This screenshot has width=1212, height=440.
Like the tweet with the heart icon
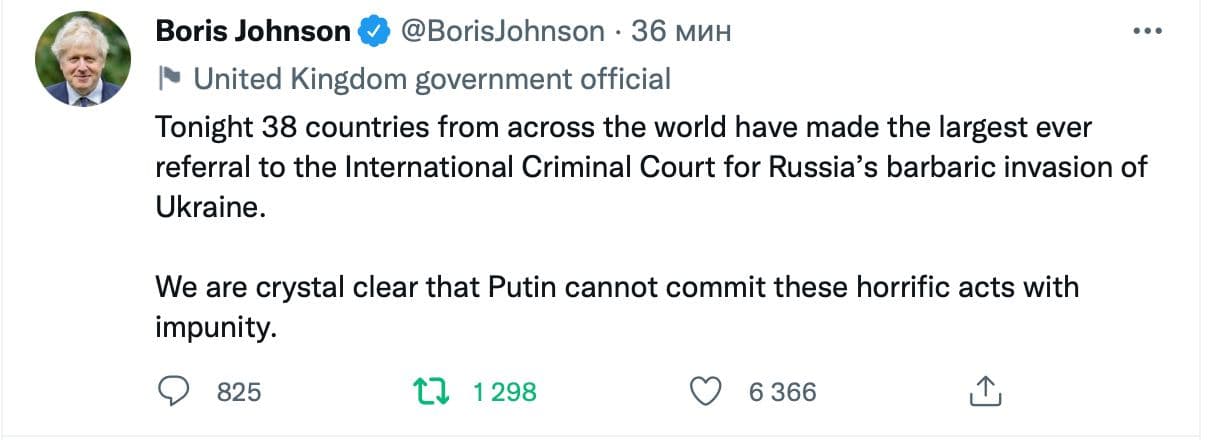point(707,391)
